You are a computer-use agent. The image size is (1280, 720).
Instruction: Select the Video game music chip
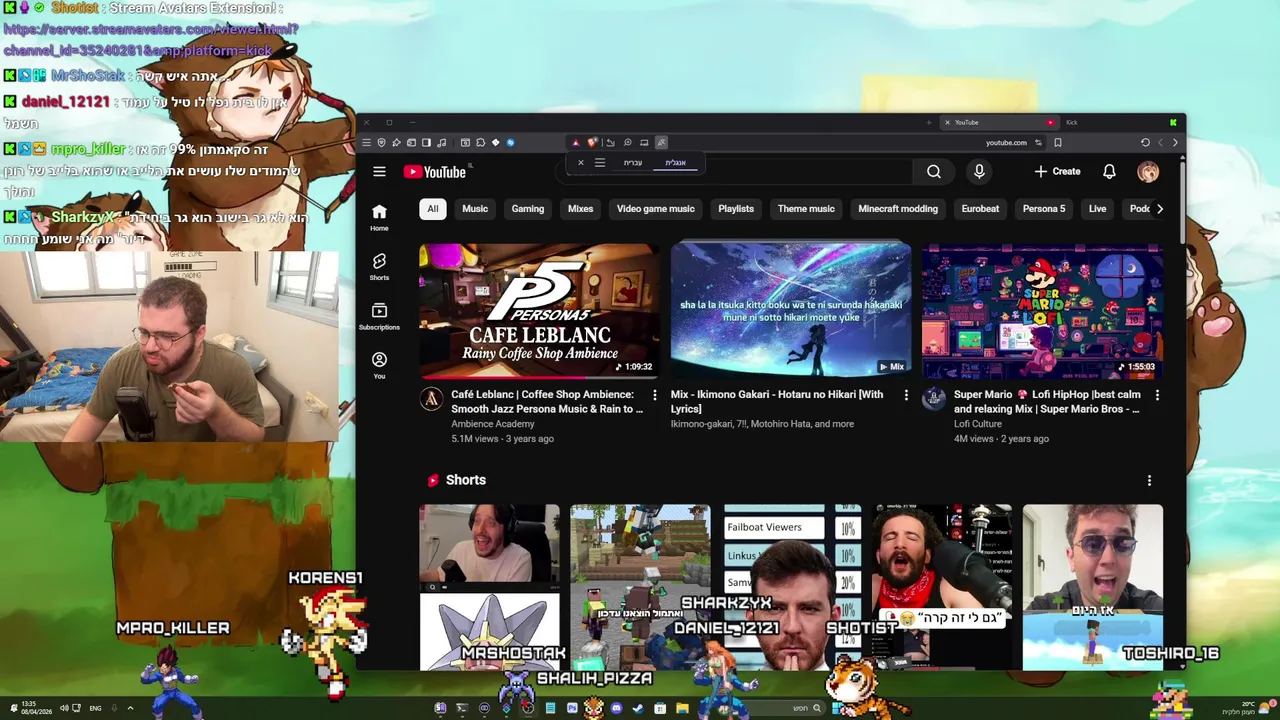655,209
